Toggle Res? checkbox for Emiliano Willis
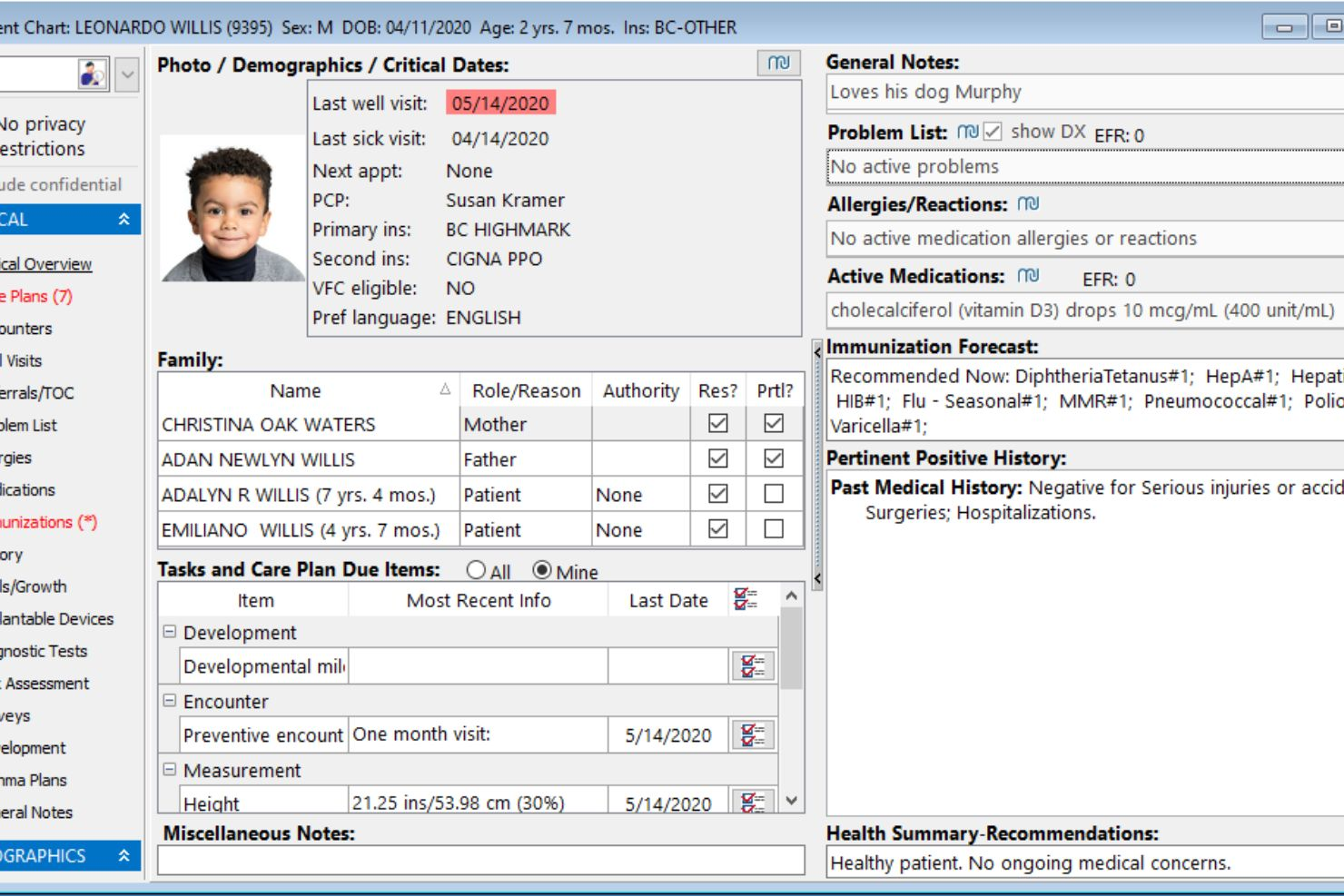The height and width of the screenshot is (896, 1344). point(717,528)
